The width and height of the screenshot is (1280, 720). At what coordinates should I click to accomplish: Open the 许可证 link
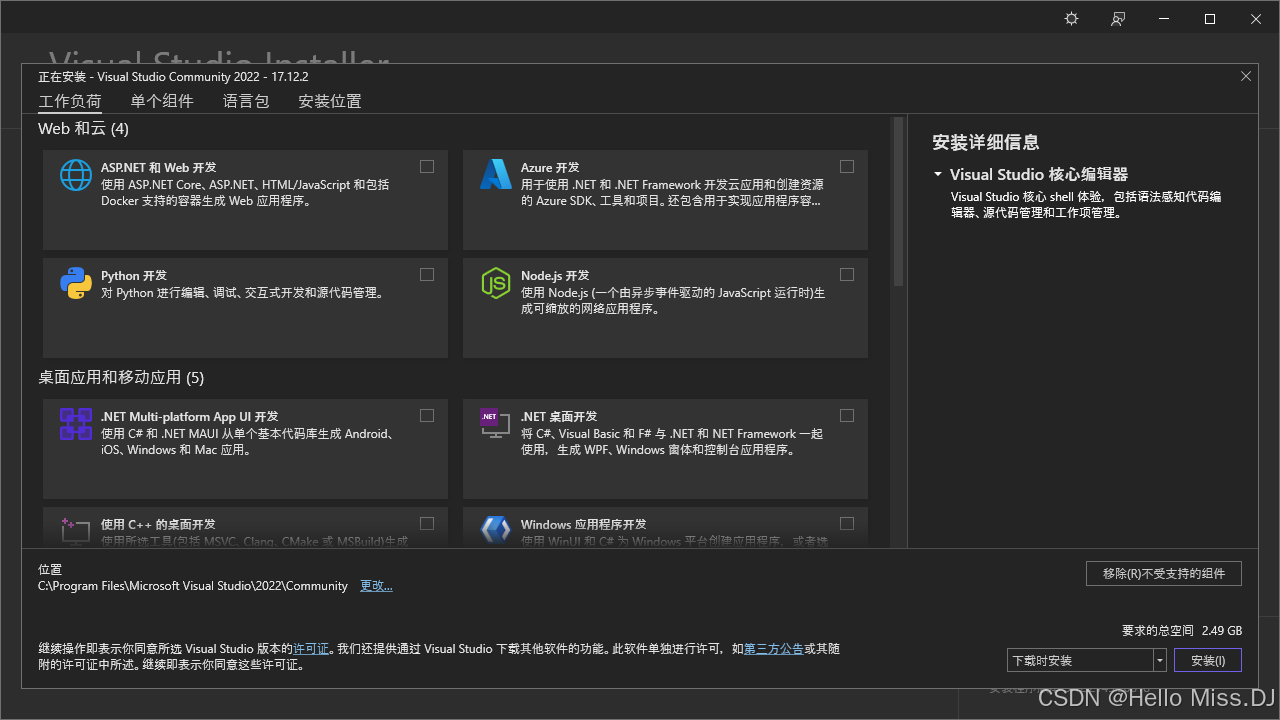click(x=311, y=649)
